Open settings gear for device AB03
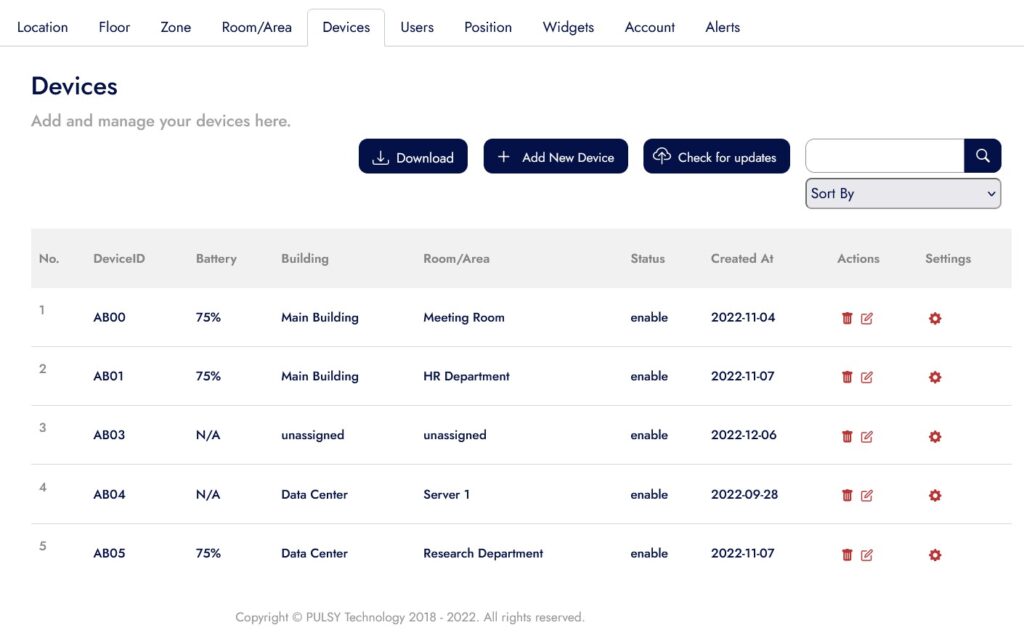Image resolution: width=1024 pixels, height=633 pixels. (x=935, y=436)
